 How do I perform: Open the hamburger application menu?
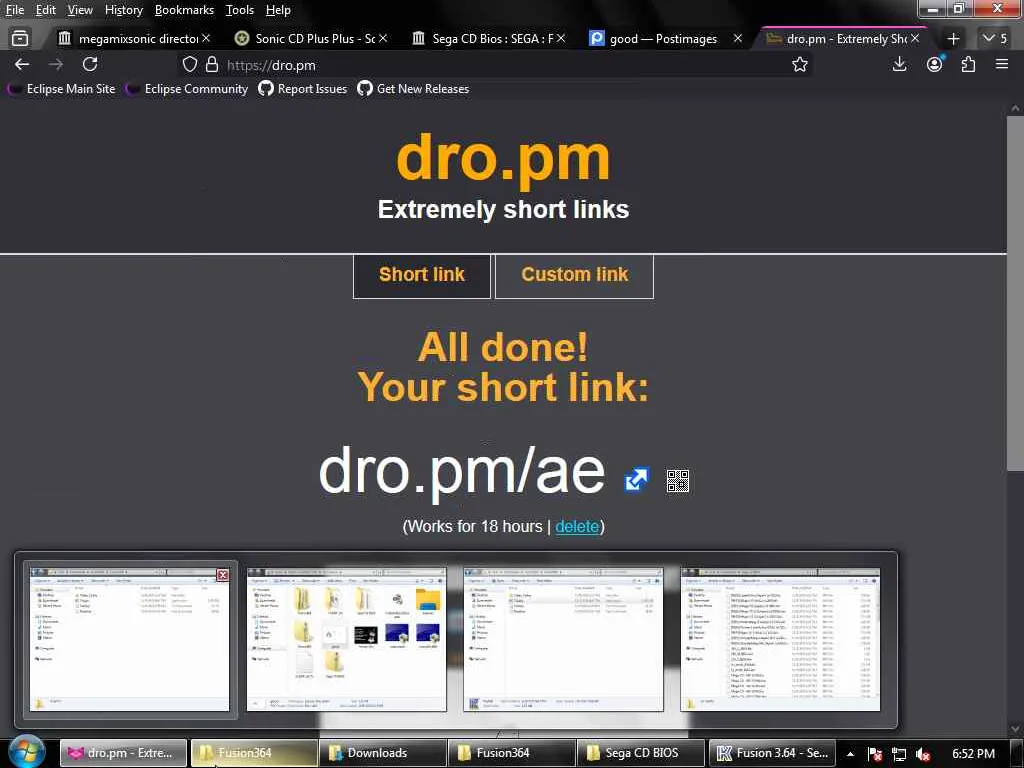click(x=1002, y=64)
